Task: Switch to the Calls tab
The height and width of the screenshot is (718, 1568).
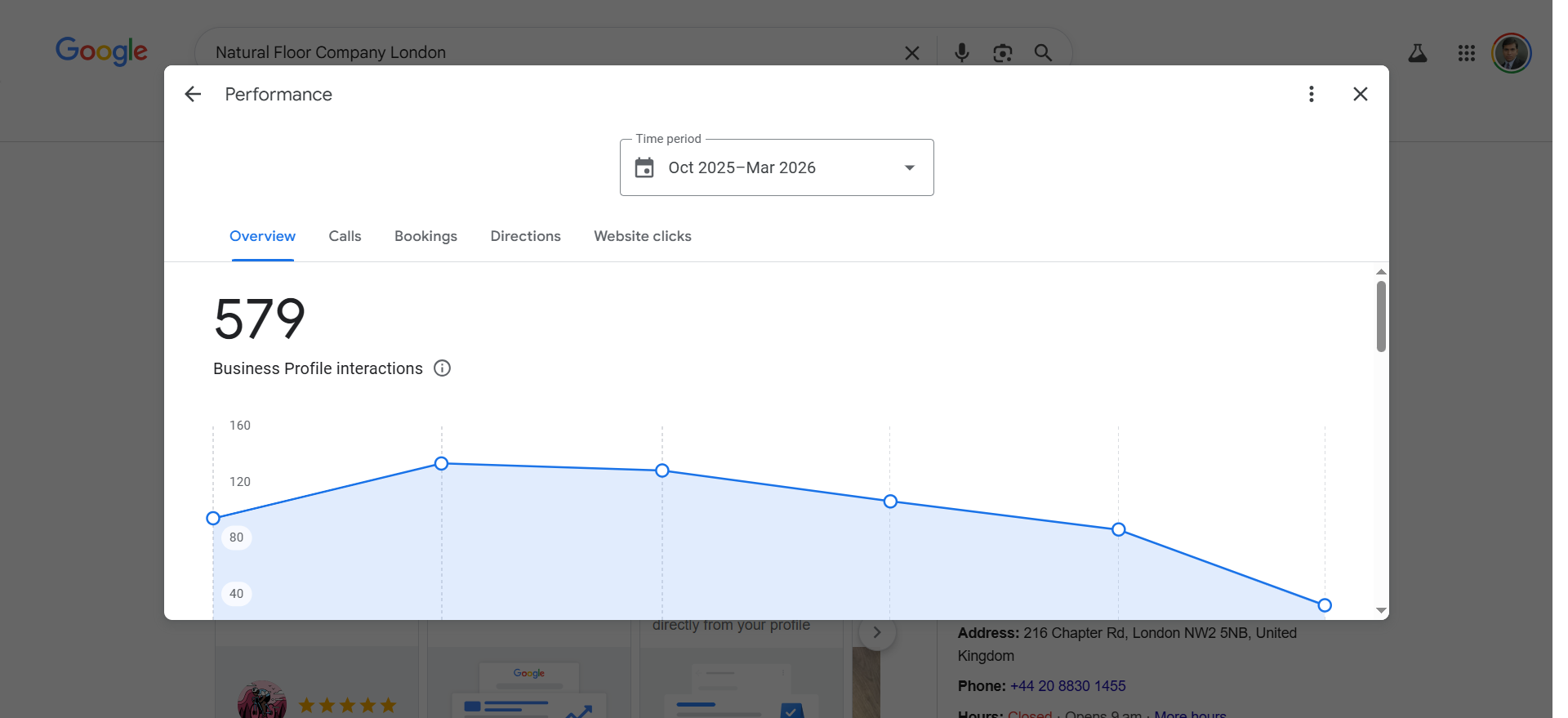Action: pos(345,236)
